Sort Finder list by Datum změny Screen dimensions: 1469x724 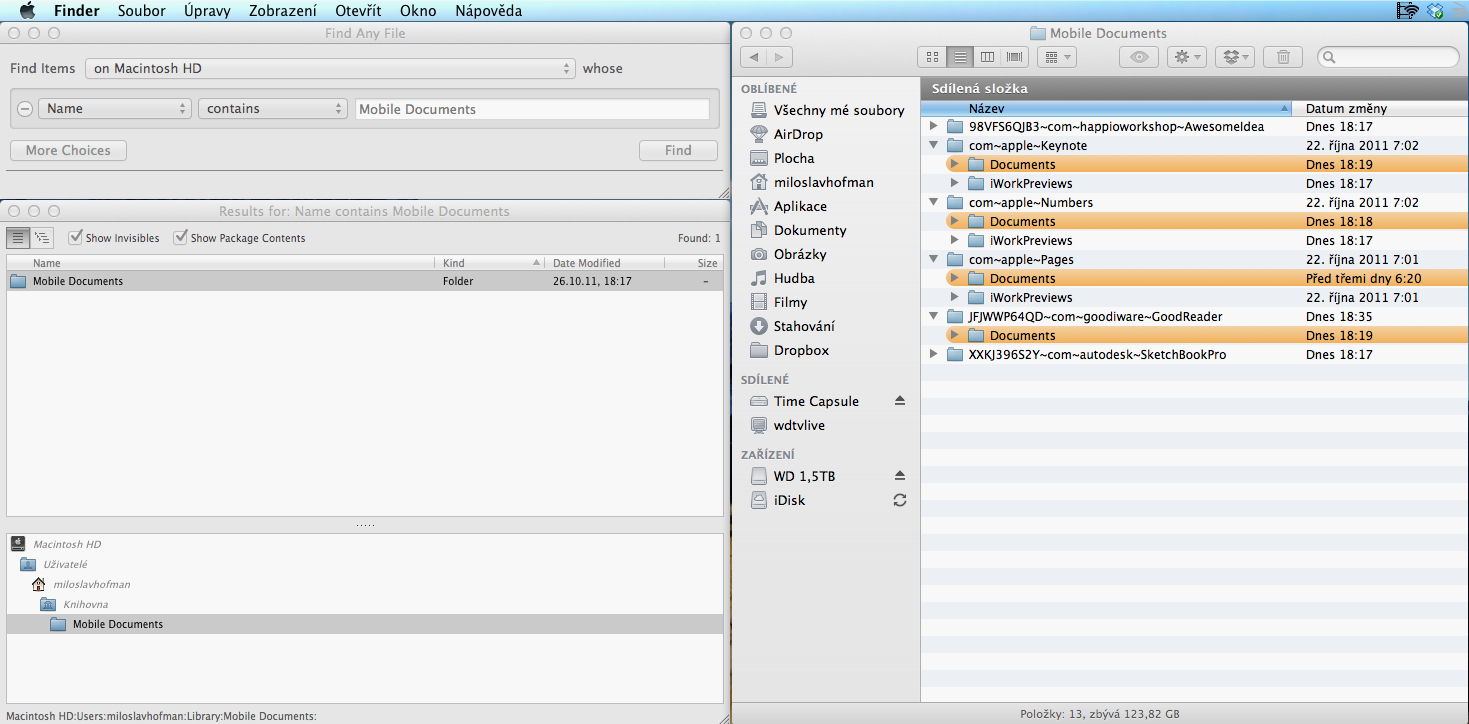tap(1382, 108)
